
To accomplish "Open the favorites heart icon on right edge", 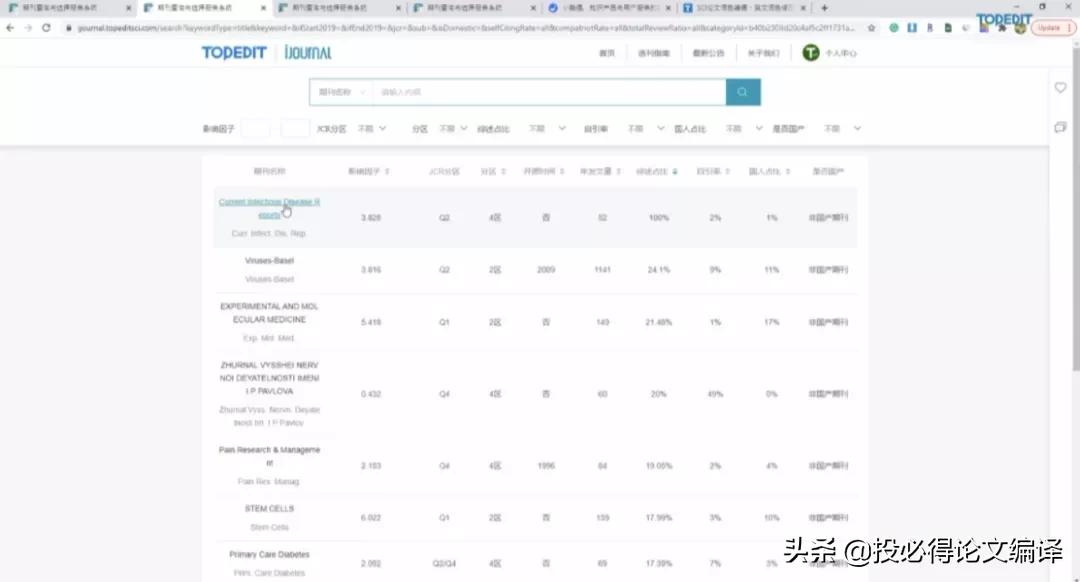I will tap(1060, 88).
